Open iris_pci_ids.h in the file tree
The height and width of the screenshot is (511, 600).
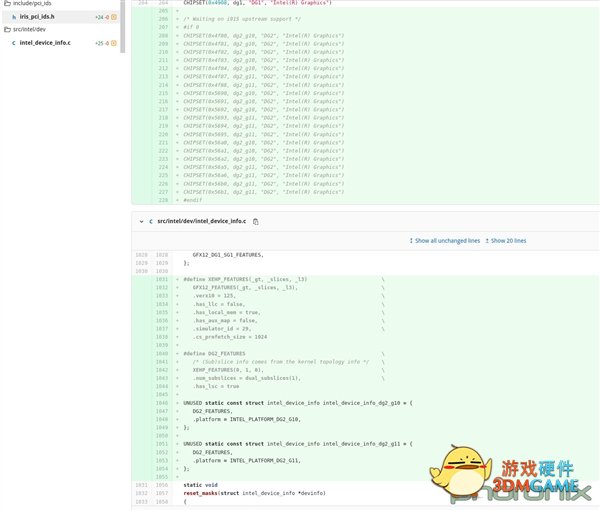37,17
